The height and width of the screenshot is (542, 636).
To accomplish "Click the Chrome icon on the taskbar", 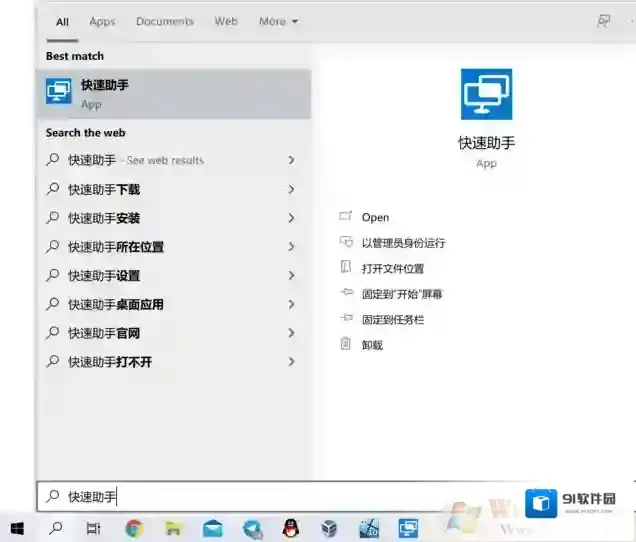I will click(134, 528).
